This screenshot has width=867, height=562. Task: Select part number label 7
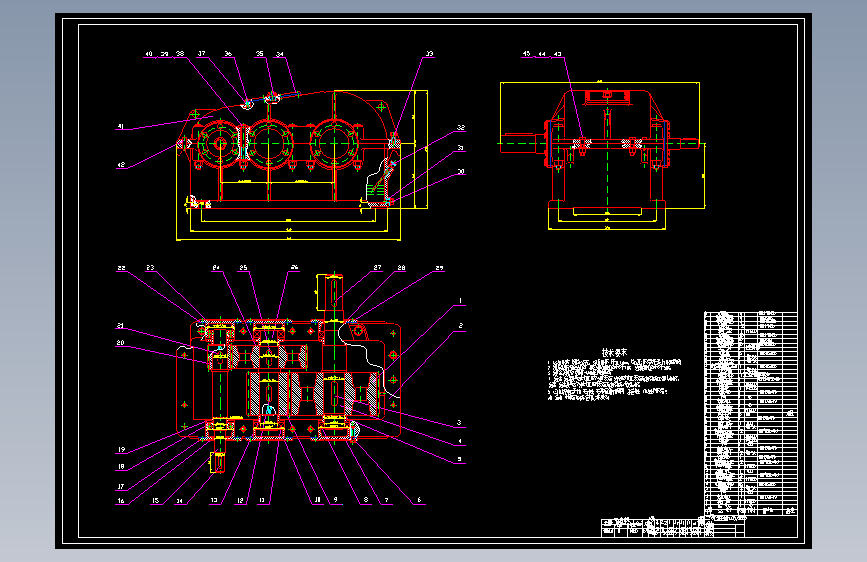point(387,501)
